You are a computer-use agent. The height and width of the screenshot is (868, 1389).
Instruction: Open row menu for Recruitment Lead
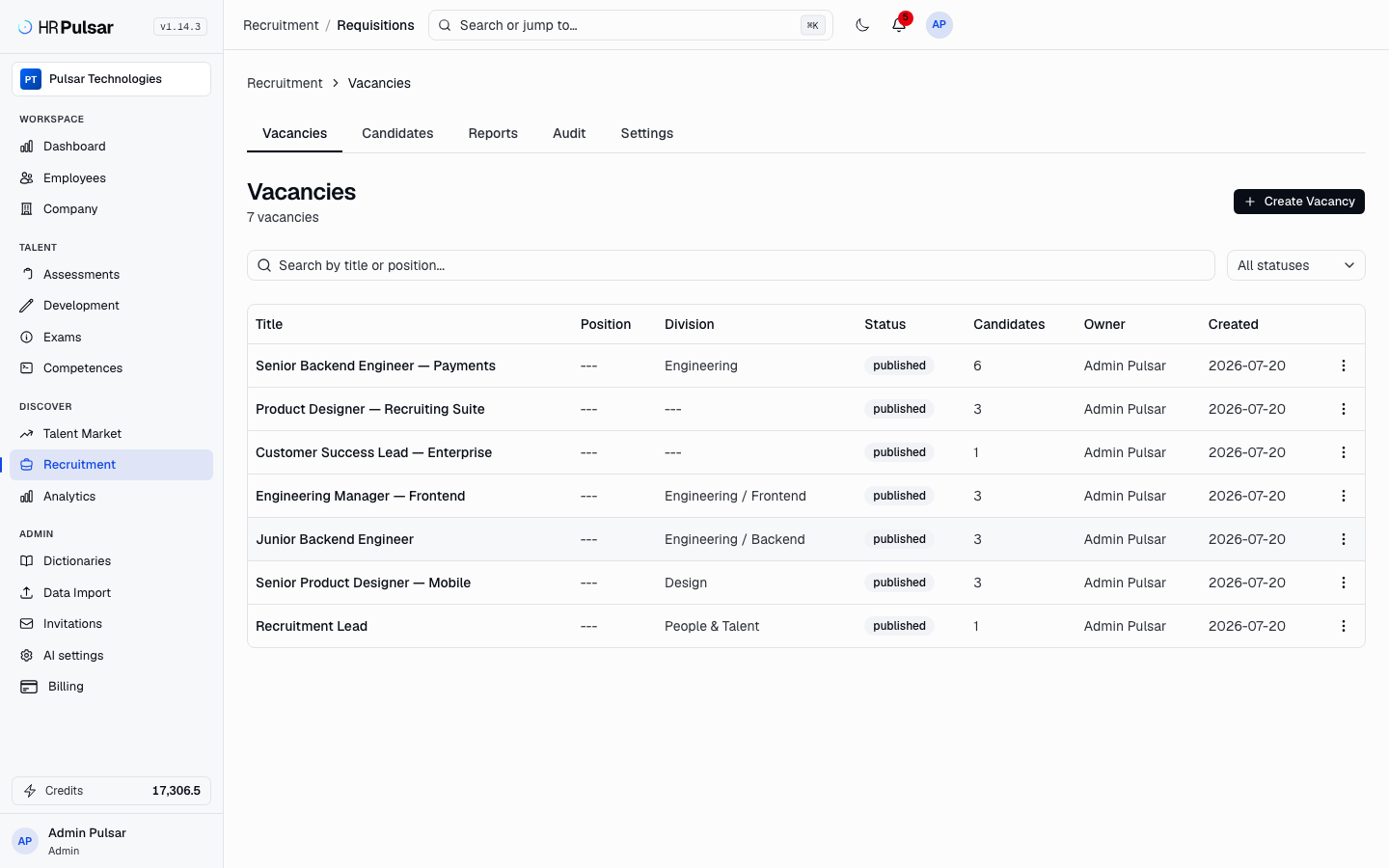click(x=1344, y=626)
